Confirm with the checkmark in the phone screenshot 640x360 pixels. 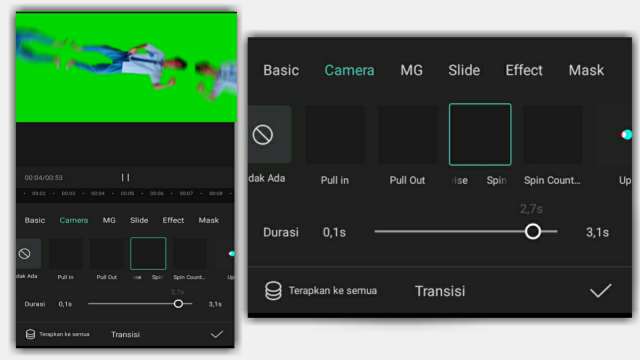(x=216, y=334)
